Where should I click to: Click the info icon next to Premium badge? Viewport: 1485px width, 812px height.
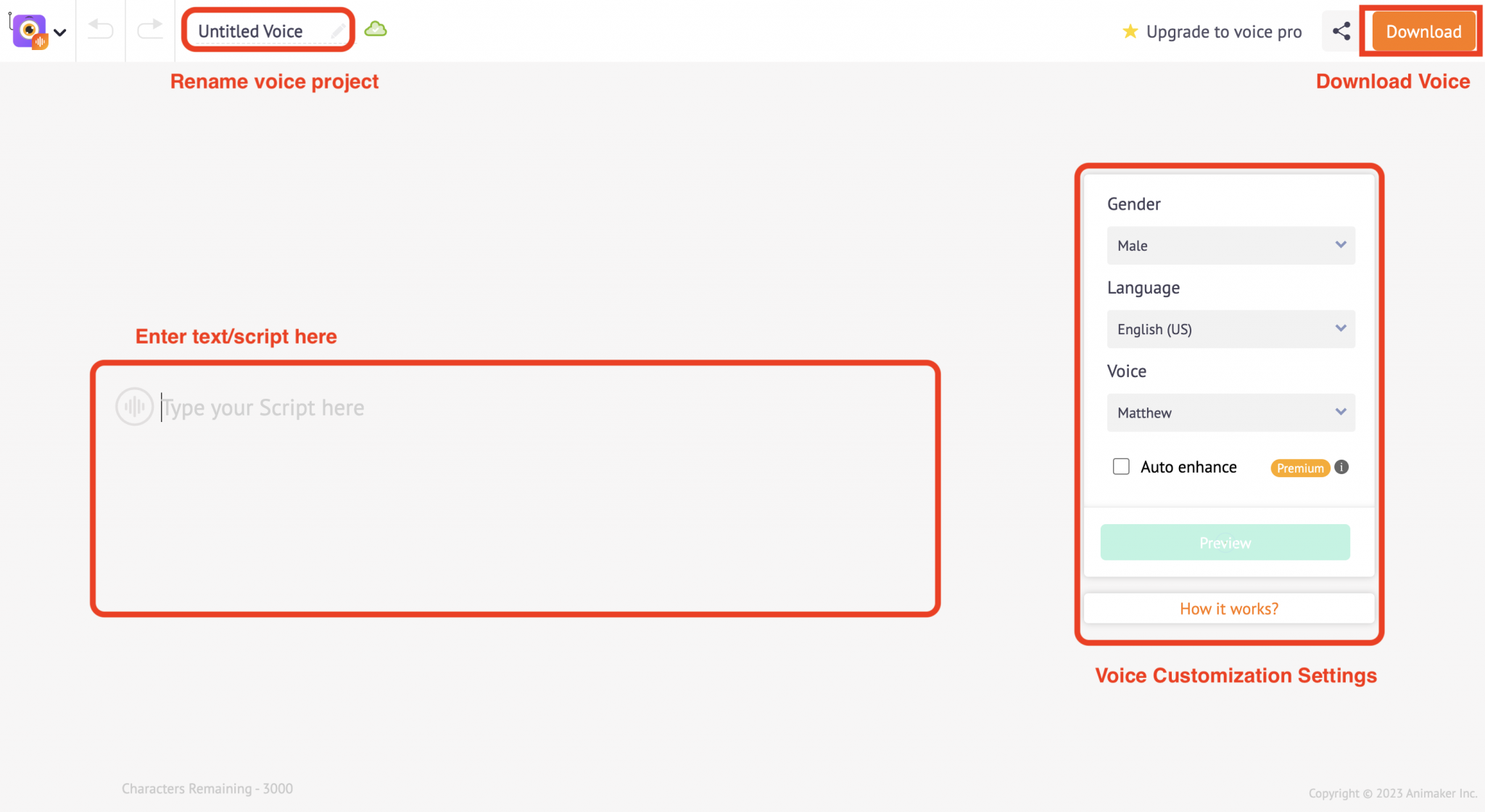(x=1341, y=468)
